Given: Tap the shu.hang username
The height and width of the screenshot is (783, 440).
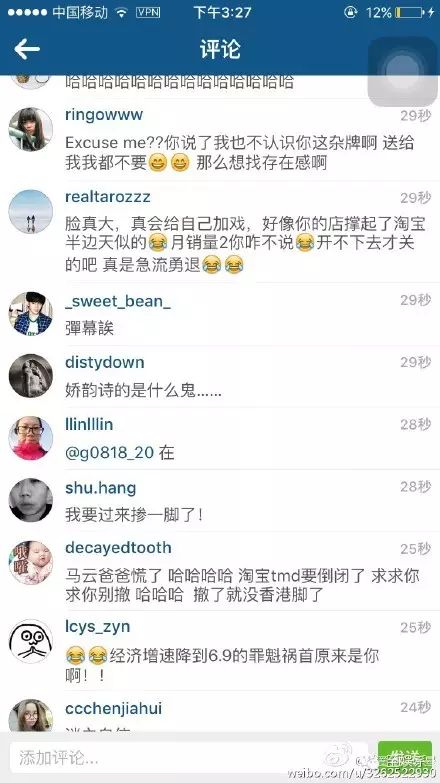Looking at the screenshot, I should point(100,488).
